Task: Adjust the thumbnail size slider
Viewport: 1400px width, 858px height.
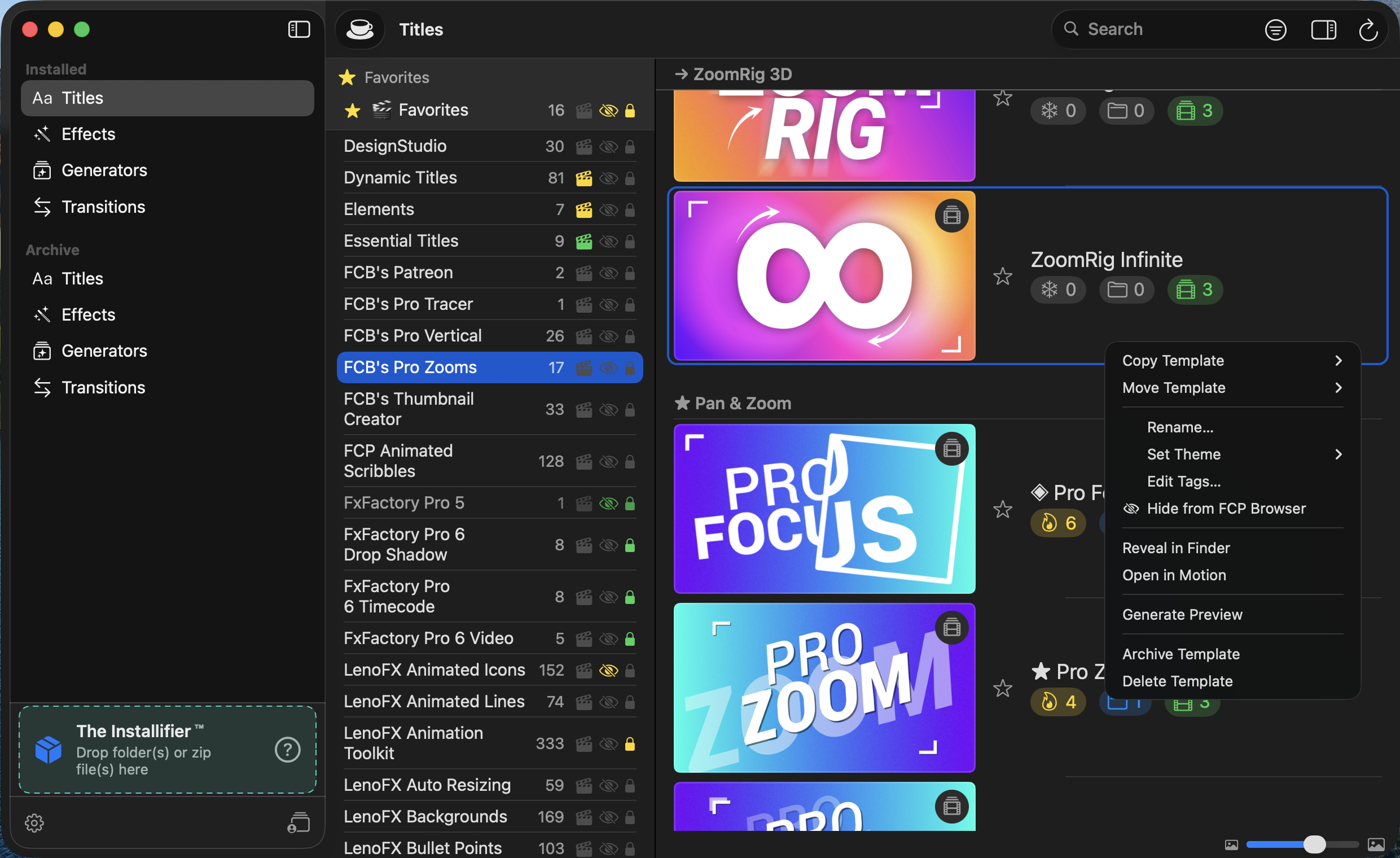Action: coord(1314,844)
